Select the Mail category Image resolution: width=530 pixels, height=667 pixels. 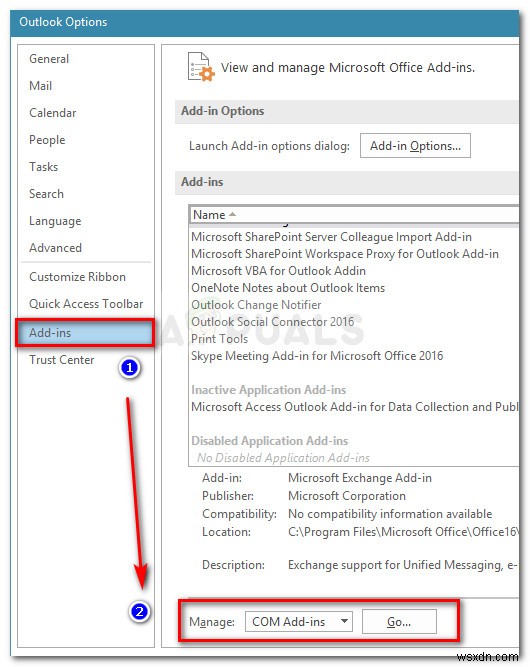click(x=40, y=86)
